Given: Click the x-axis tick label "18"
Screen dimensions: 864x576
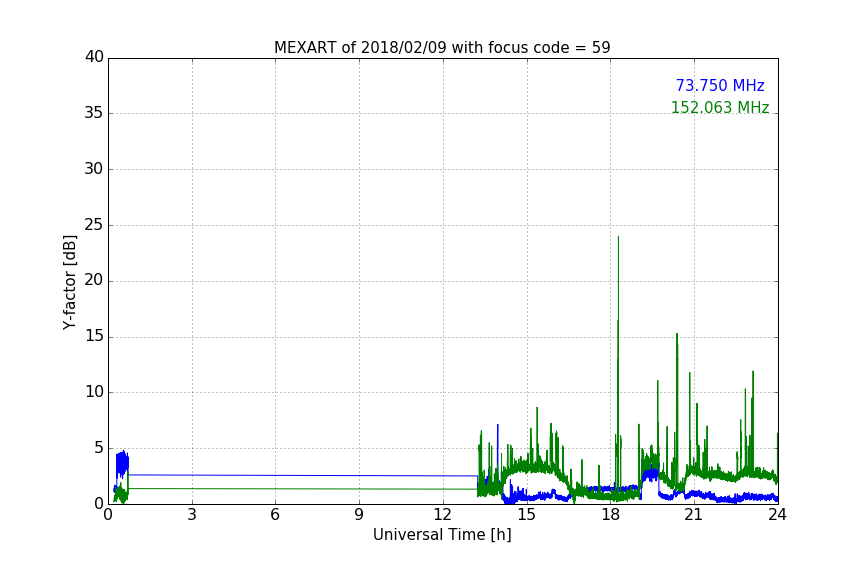Looking at the screenshot, I should [610, 515].
